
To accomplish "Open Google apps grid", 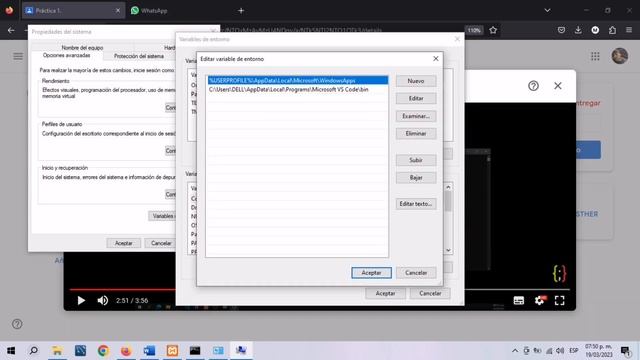I will [x=595, y=56].
